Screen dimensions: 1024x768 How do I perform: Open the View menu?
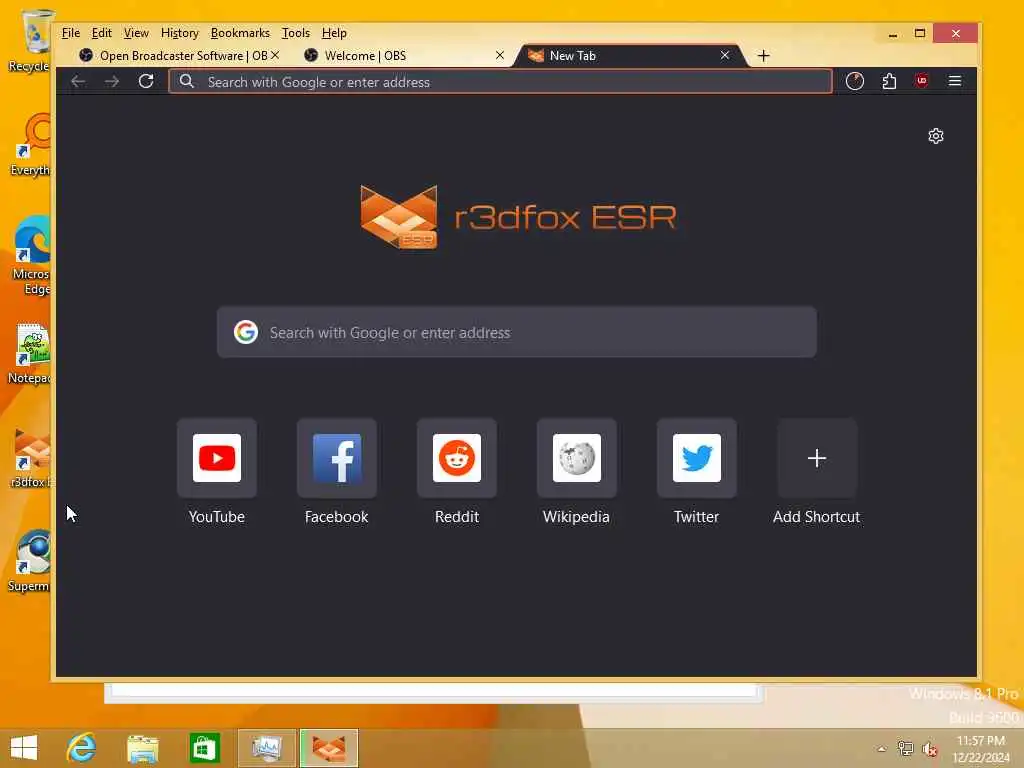coord(136,33)
